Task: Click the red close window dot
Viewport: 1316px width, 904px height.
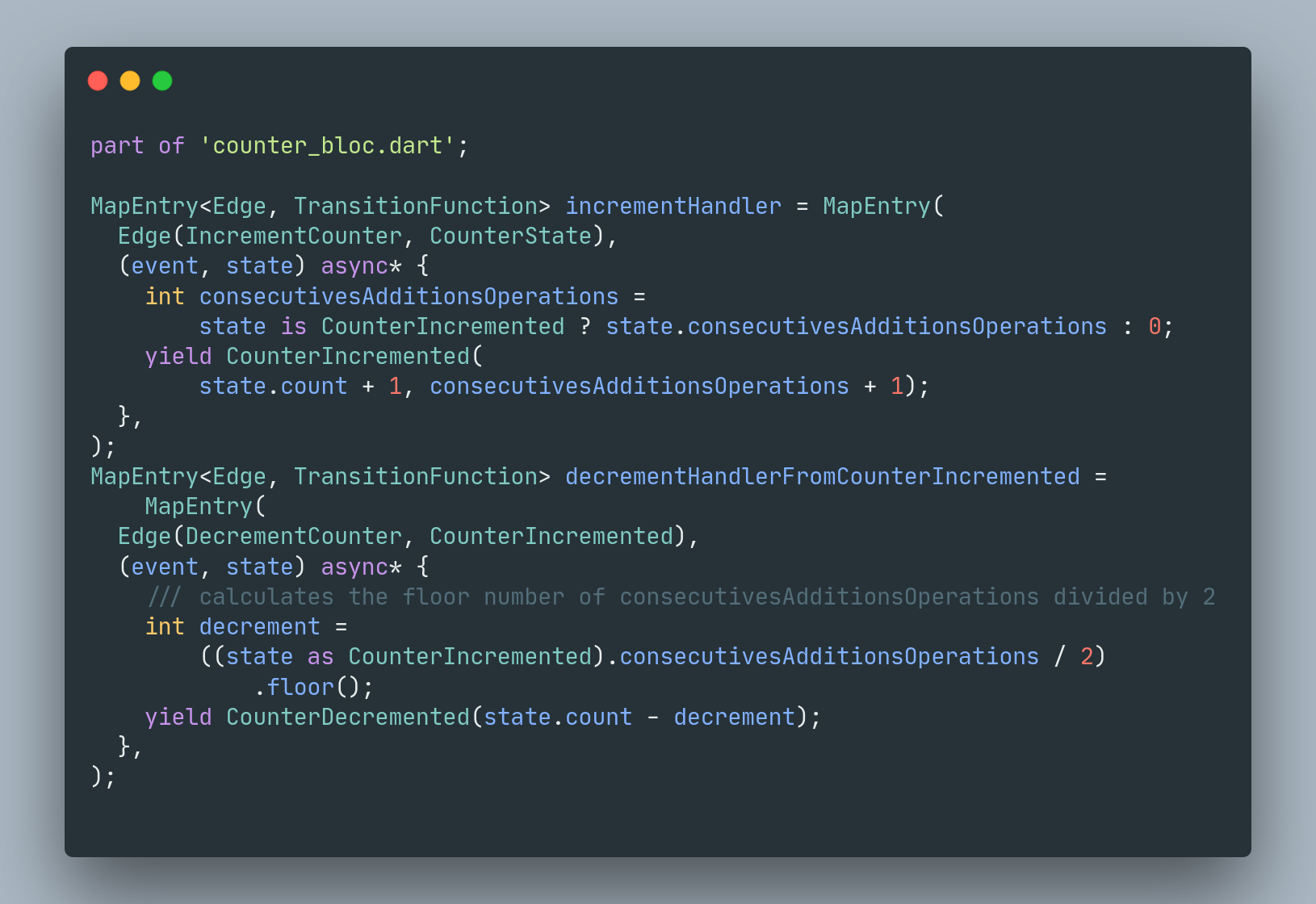Action: click(98, 81)
